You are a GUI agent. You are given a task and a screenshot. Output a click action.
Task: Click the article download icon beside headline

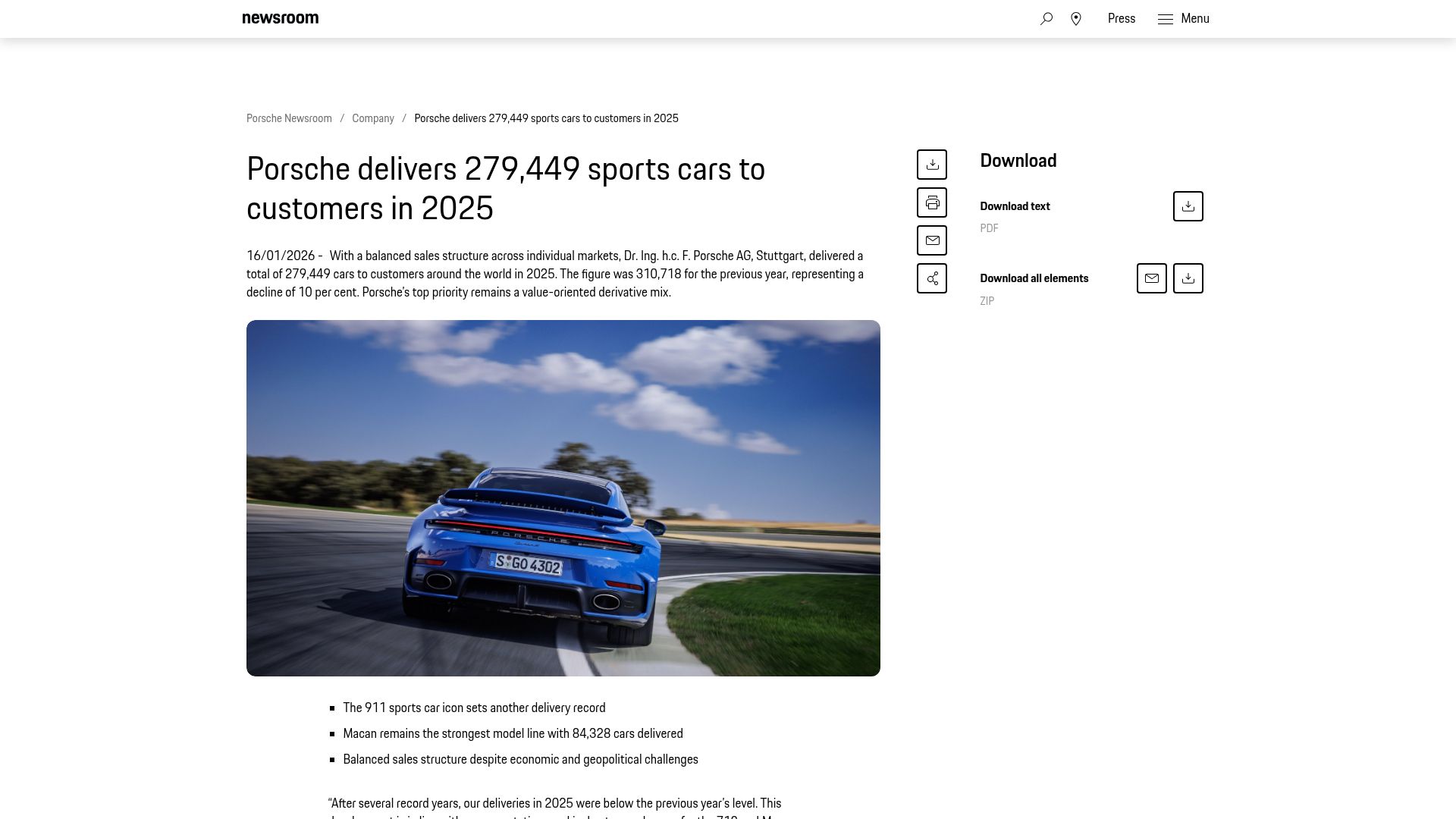click(932, 165)
